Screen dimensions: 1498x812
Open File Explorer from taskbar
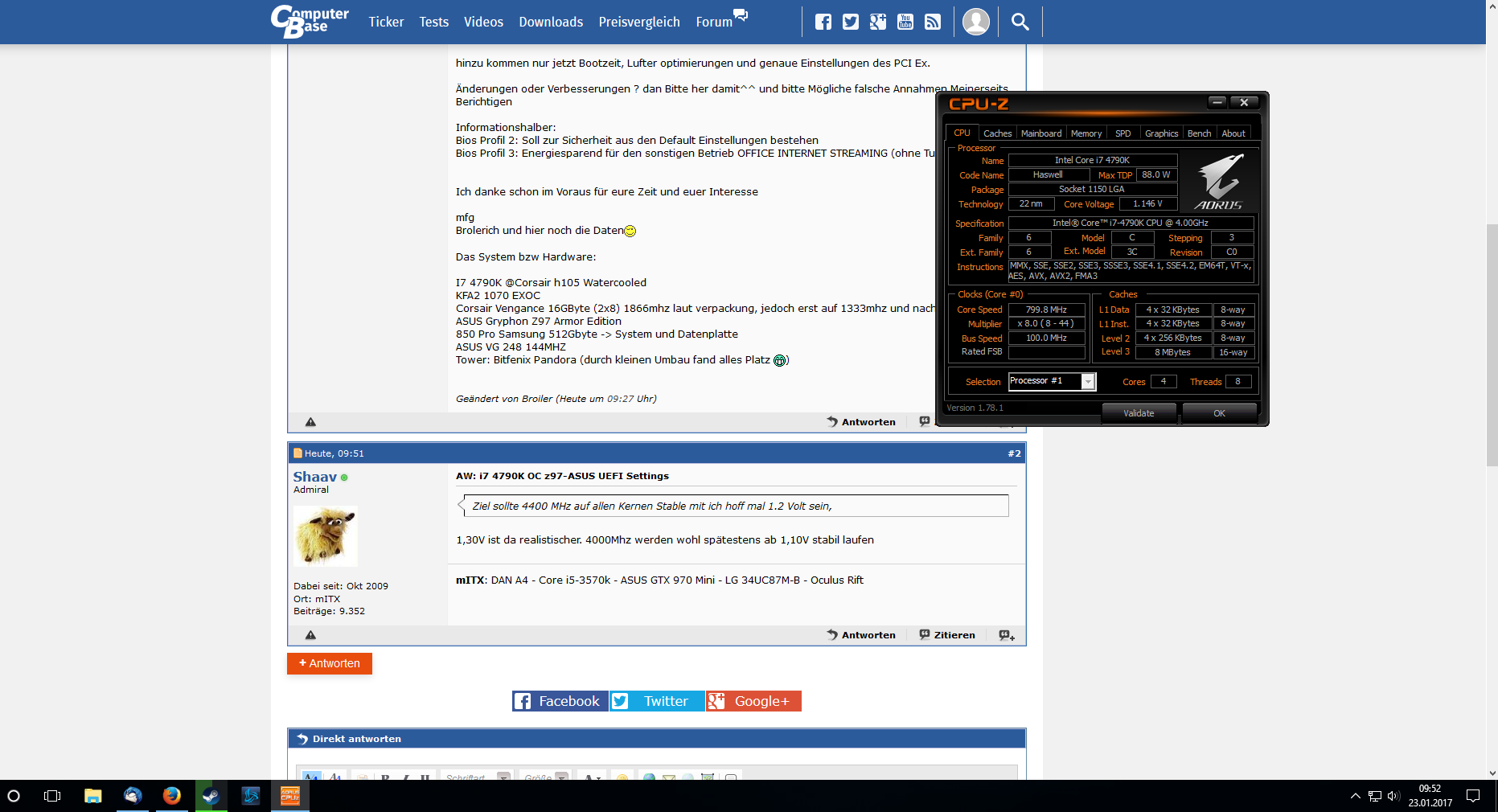[93, 796]
